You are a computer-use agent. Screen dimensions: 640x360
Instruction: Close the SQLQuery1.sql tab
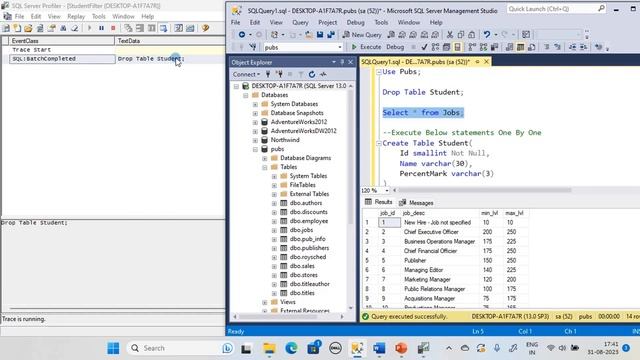(486, 62)
